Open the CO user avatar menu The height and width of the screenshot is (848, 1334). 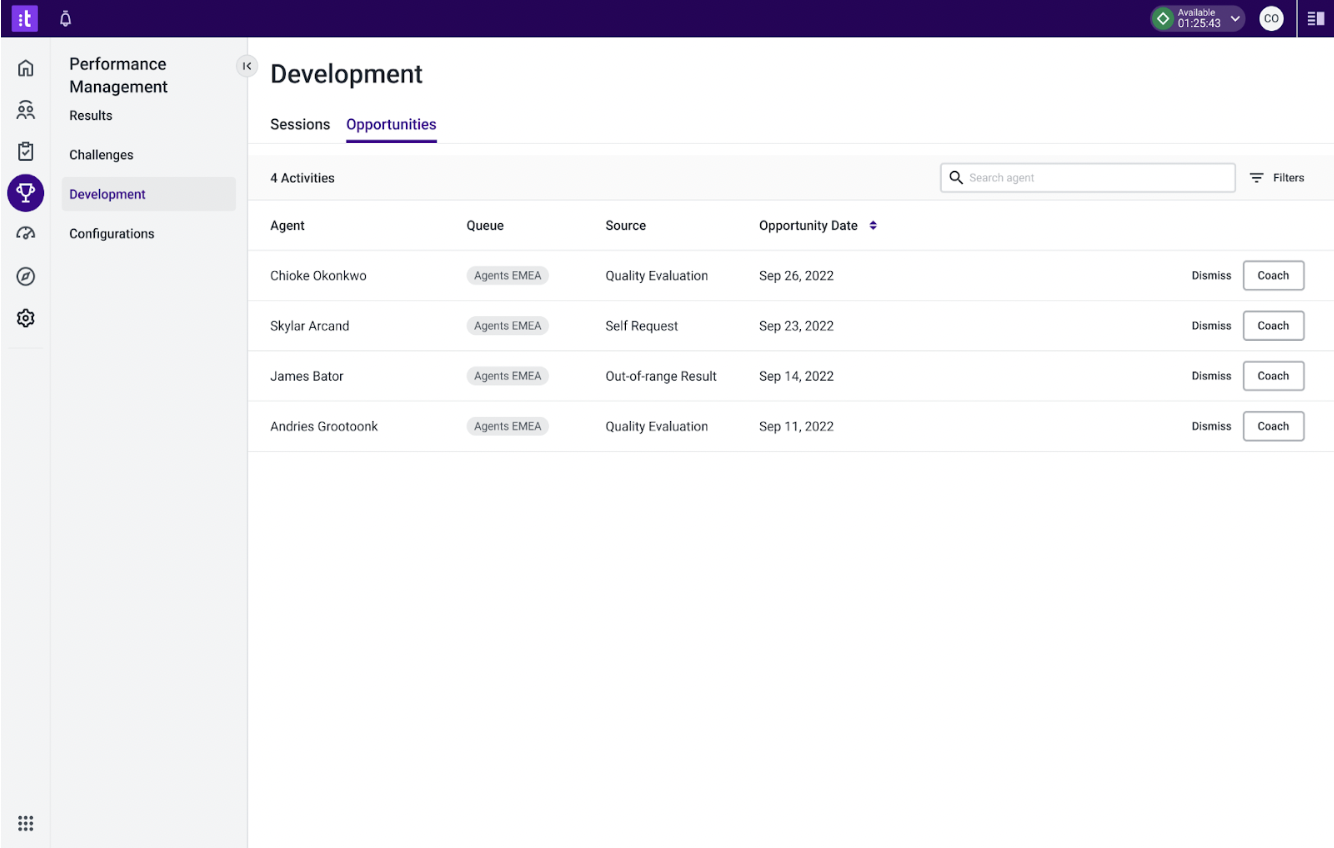tap(1271, 18)
